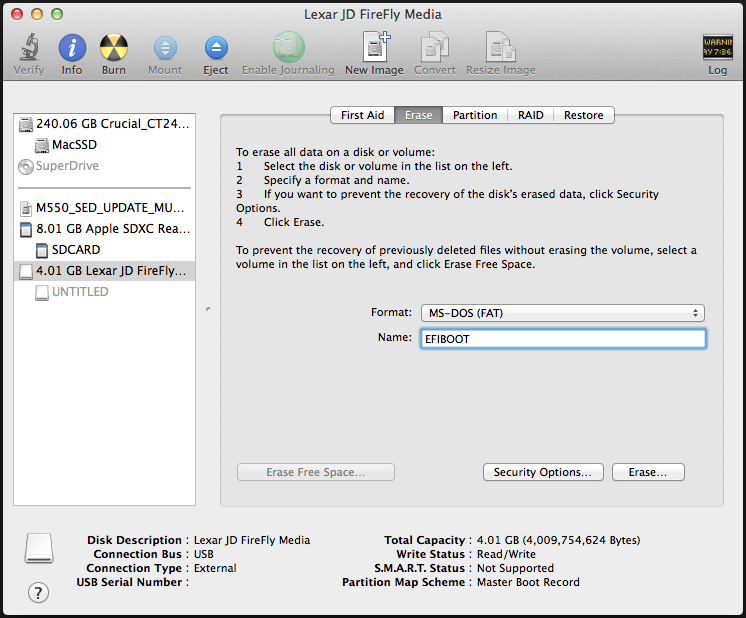Screen dimensions: 746x618
Task: Zoom the window with green button
Action: pos(57,14)
